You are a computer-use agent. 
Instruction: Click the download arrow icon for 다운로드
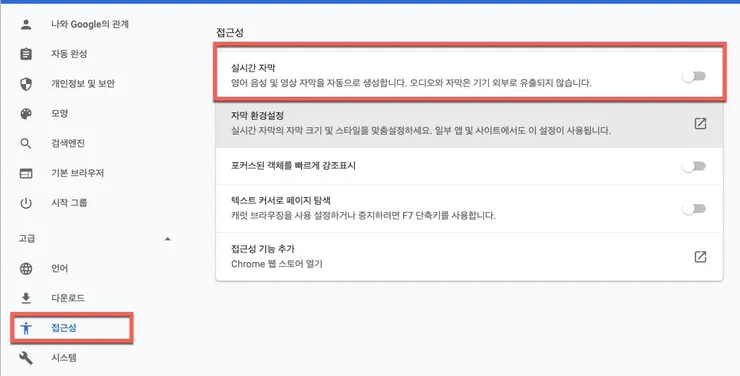(26, 298)
